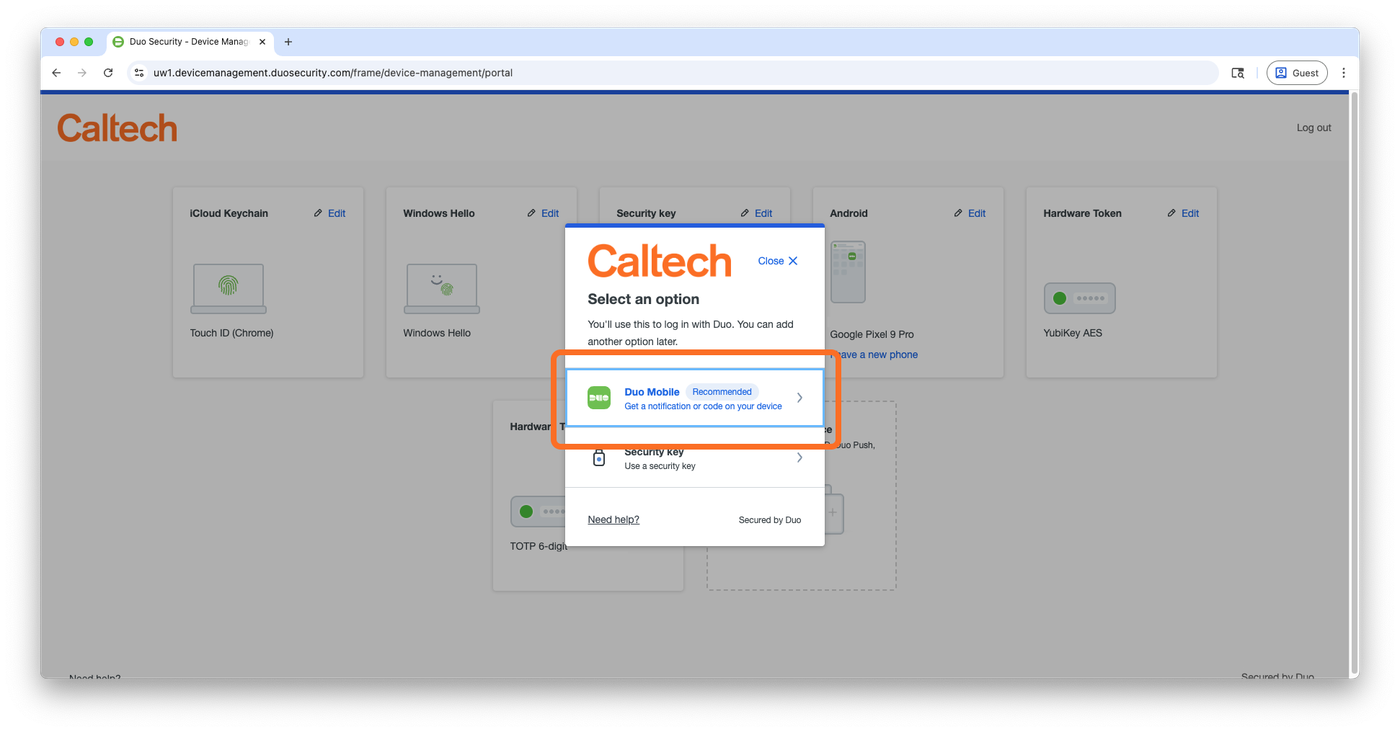Click the Need help? link in dialog
Image resolution: width=1400 pixels, height=732 pixels.
click(x=613, y=520)
